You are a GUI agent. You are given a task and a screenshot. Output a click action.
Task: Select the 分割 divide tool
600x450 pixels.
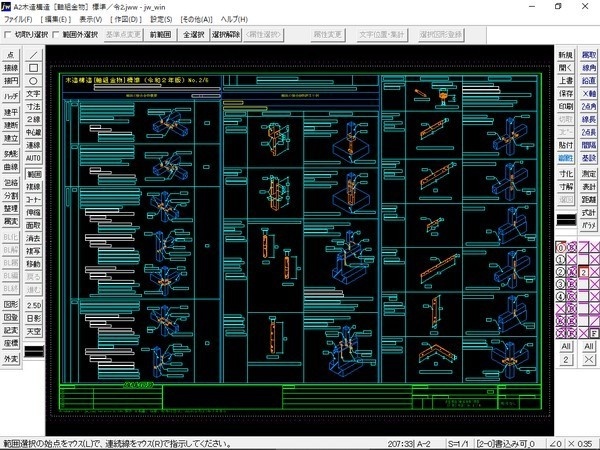(x=11, y=196)
